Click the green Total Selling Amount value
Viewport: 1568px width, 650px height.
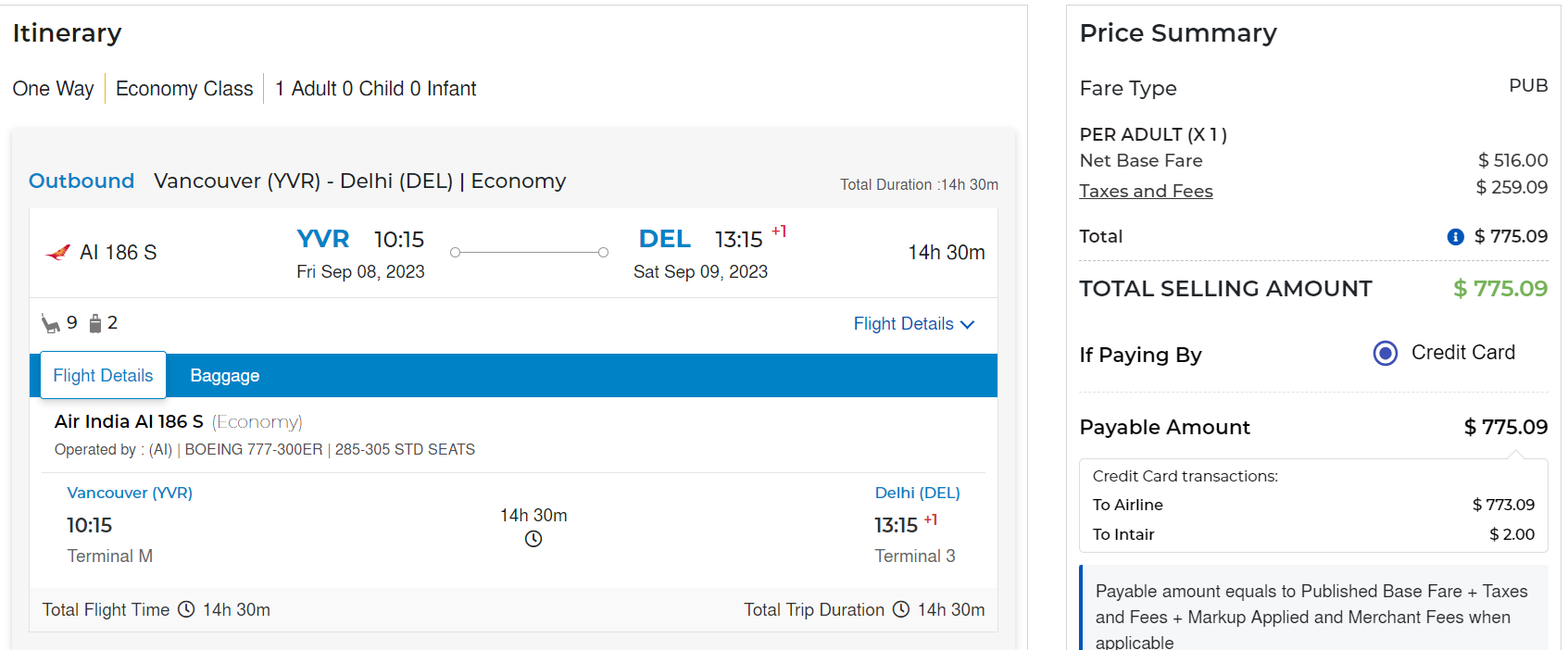(x=1499, y=289)
